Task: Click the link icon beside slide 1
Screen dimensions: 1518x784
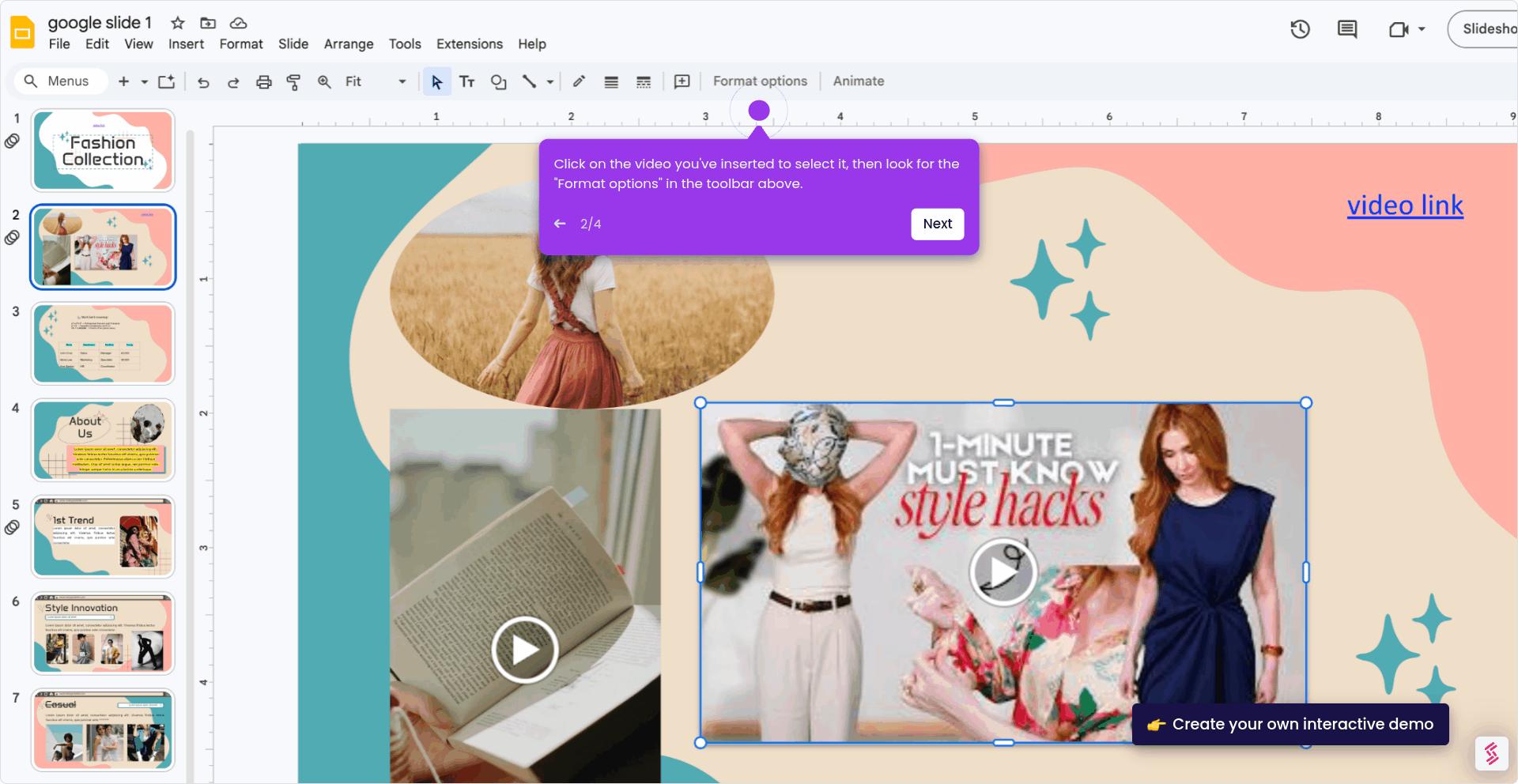Action: pyautogui.click(x=12, y=141)
